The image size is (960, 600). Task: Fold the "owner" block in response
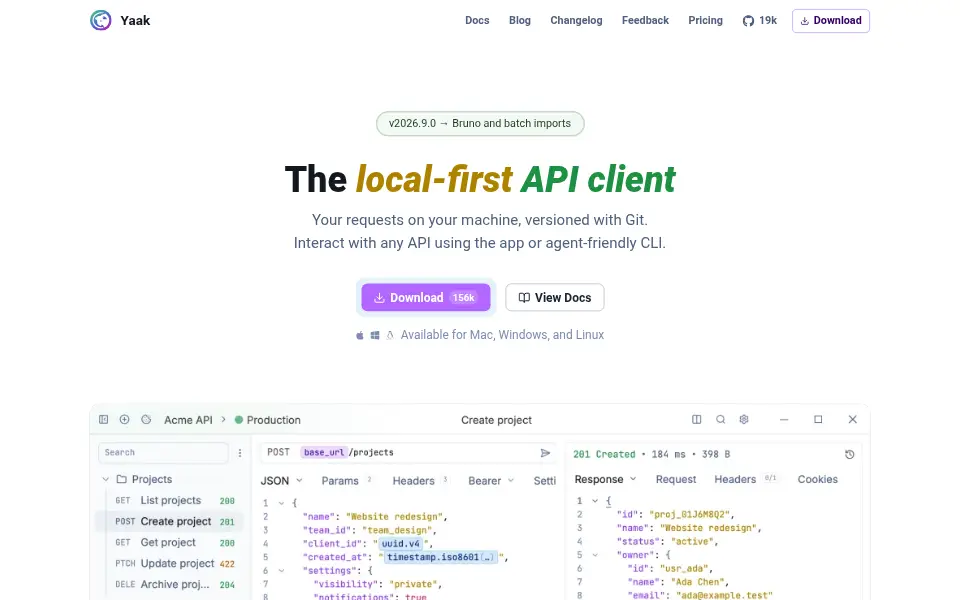(x=594, y=555)
